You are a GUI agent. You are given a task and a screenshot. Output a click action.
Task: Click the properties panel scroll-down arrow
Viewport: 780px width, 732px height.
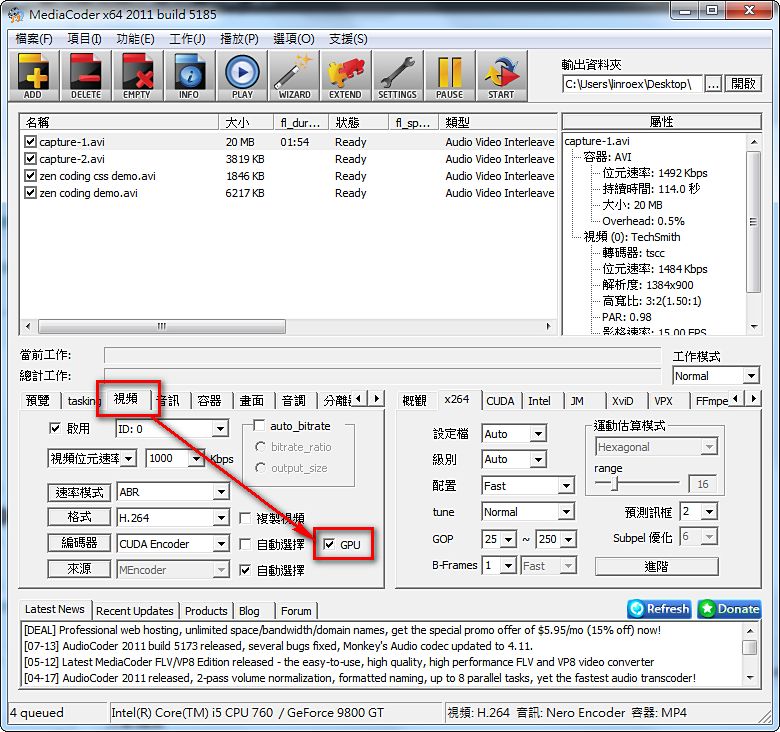(x=754, y=327)
